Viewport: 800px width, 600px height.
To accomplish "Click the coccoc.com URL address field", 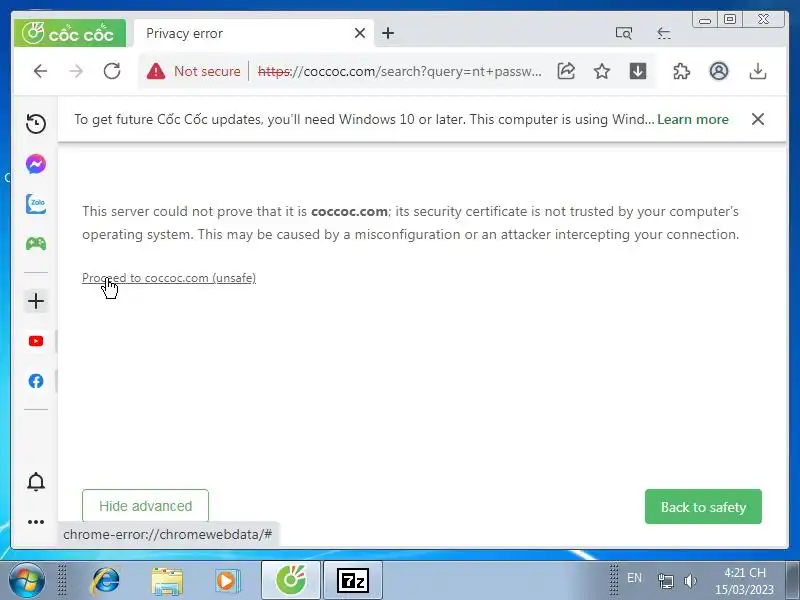I will [x=399, y=71].
